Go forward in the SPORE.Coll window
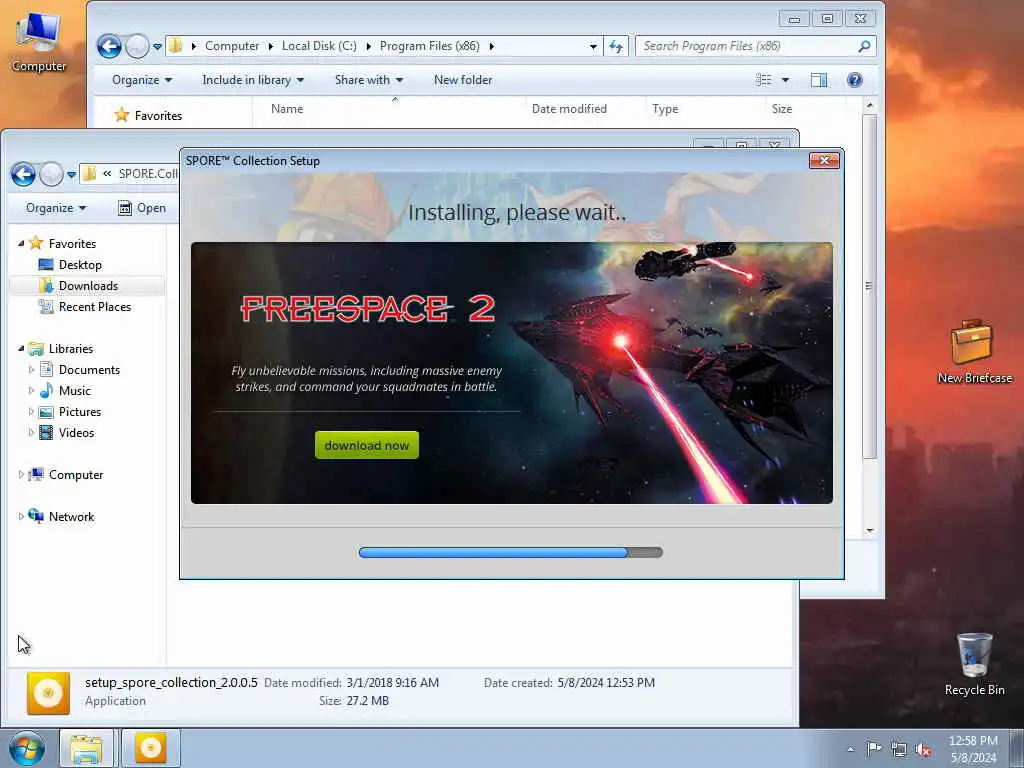Image resolution: width=1024 pixels, height=768 pixels. [x=51, y=174]
